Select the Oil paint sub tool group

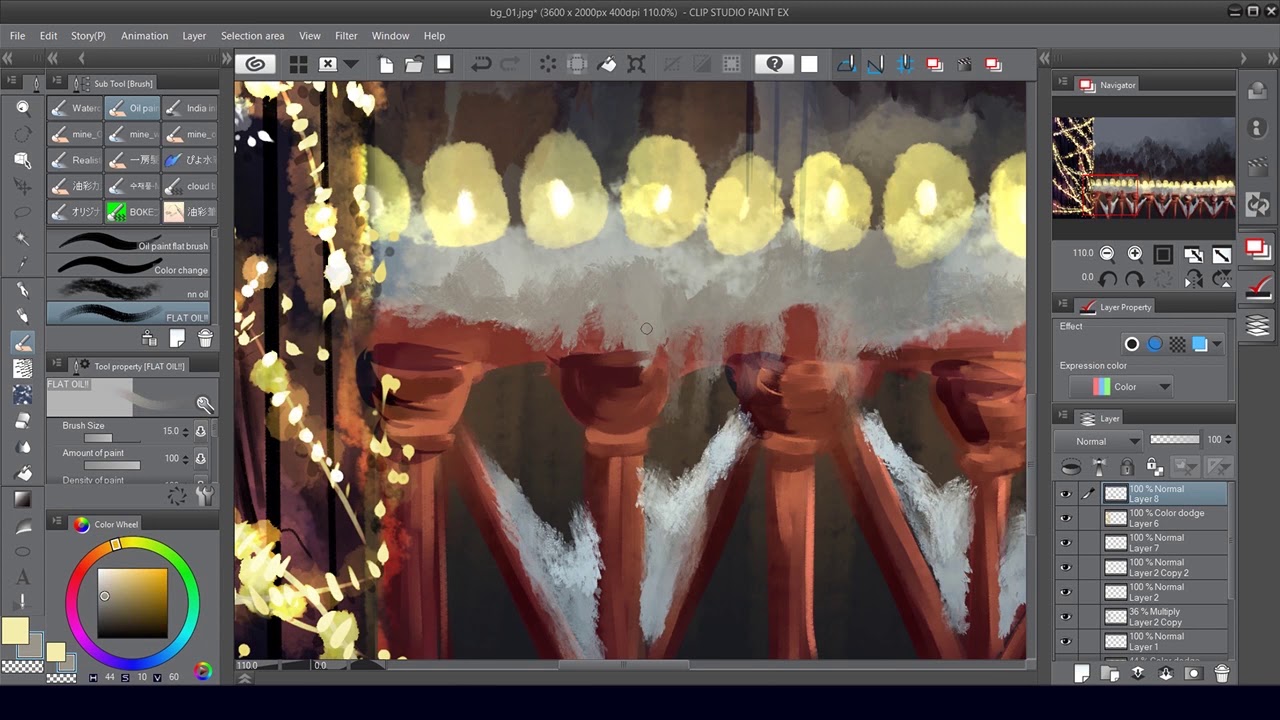(x=132, y=108)
